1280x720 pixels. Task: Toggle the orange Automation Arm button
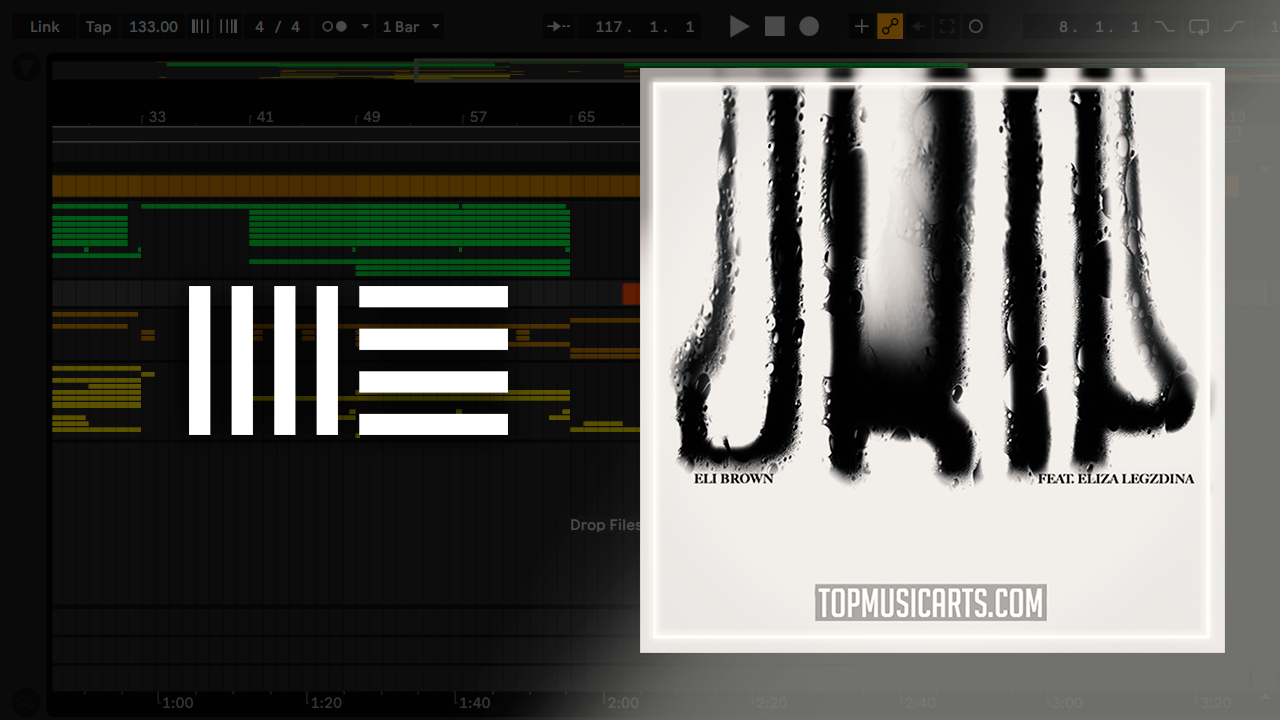[x=889, y=27]
